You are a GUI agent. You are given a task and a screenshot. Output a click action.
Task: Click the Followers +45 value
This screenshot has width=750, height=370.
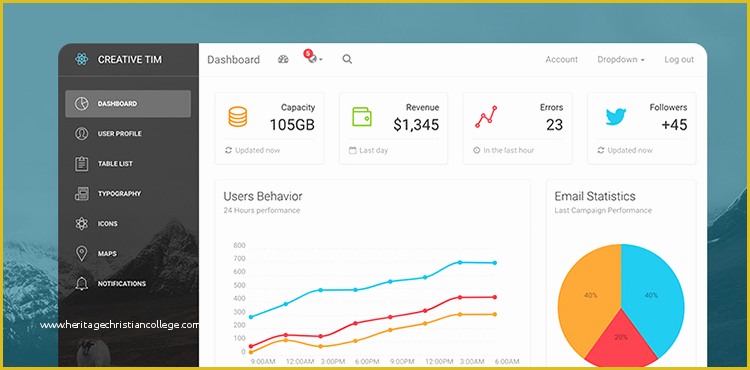(x=674, y=125)
